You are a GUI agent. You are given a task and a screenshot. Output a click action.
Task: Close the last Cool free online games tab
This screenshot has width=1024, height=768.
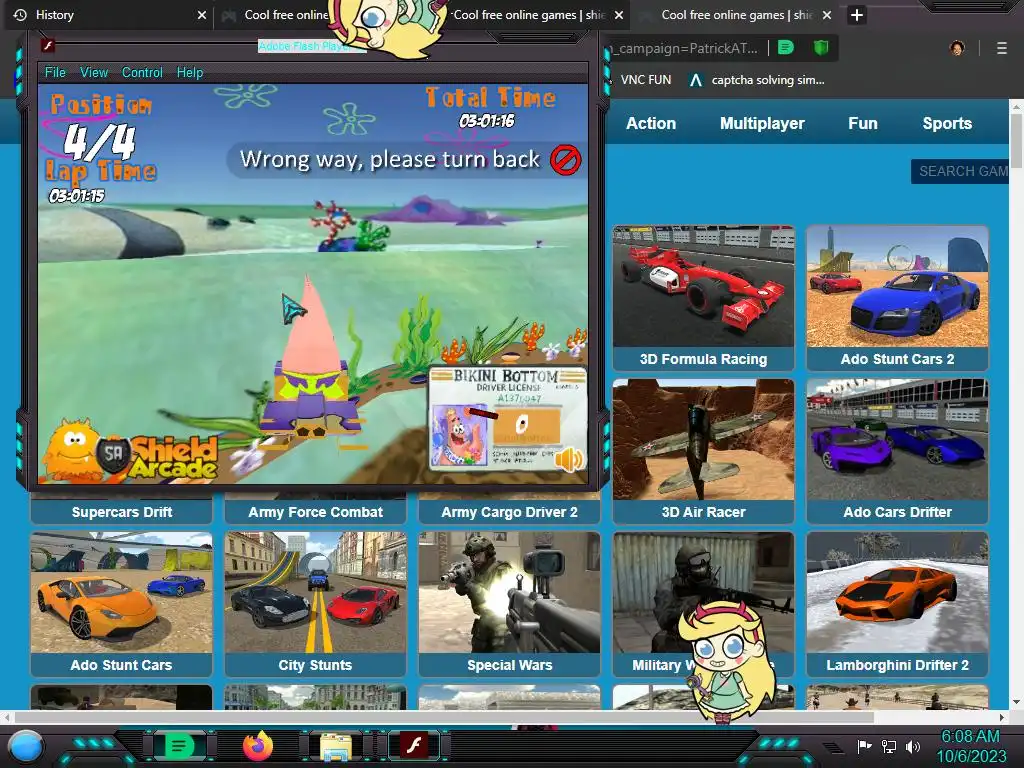[827, 14]
